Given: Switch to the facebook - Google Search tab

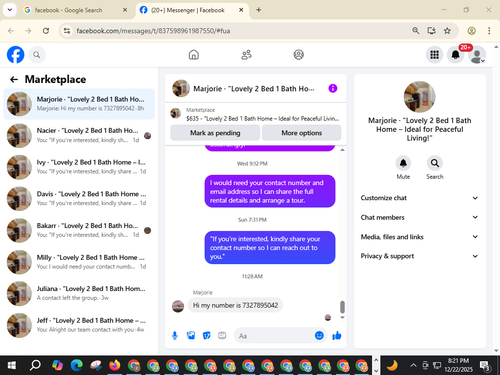Looking at the screenshot, I should 75,10.
